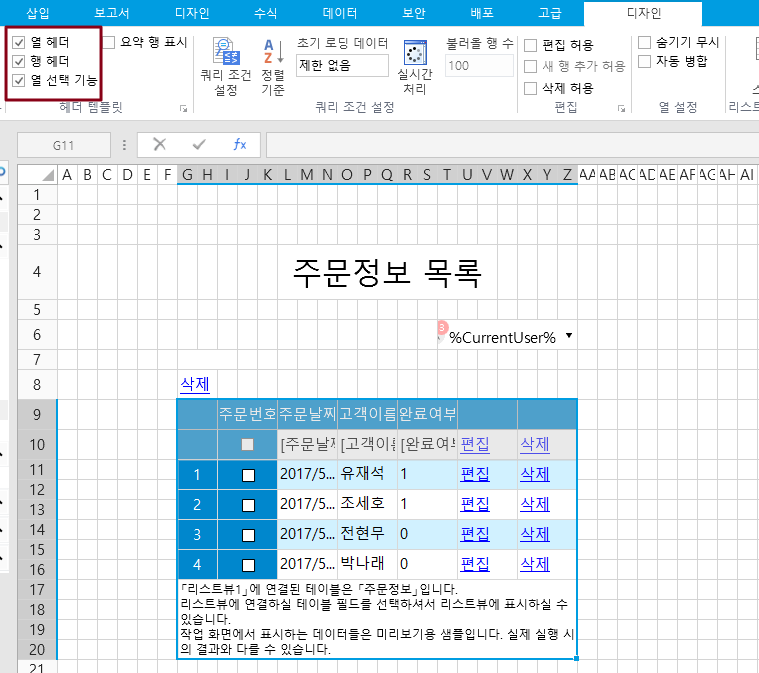Open the 쿼리 조건 설정 tool

[224, 67]
